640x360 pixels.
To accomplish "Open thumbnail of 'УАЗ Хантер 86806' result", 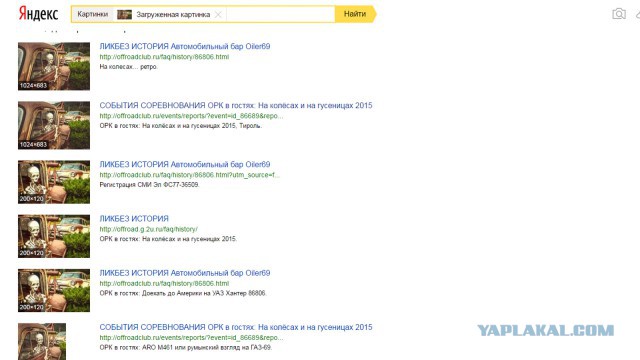I will click(x=54, y=290).
